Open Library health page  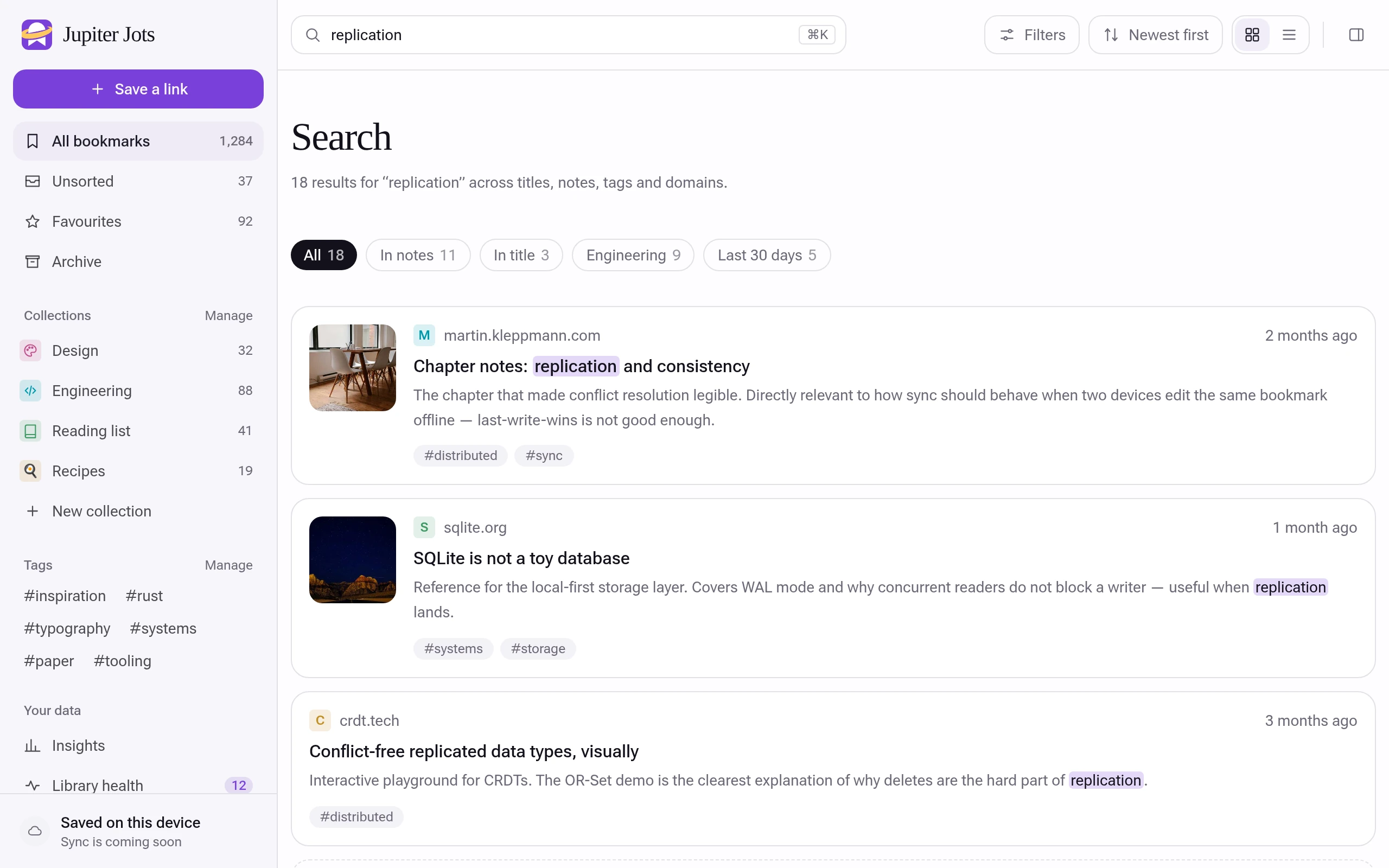pos(138,786)
